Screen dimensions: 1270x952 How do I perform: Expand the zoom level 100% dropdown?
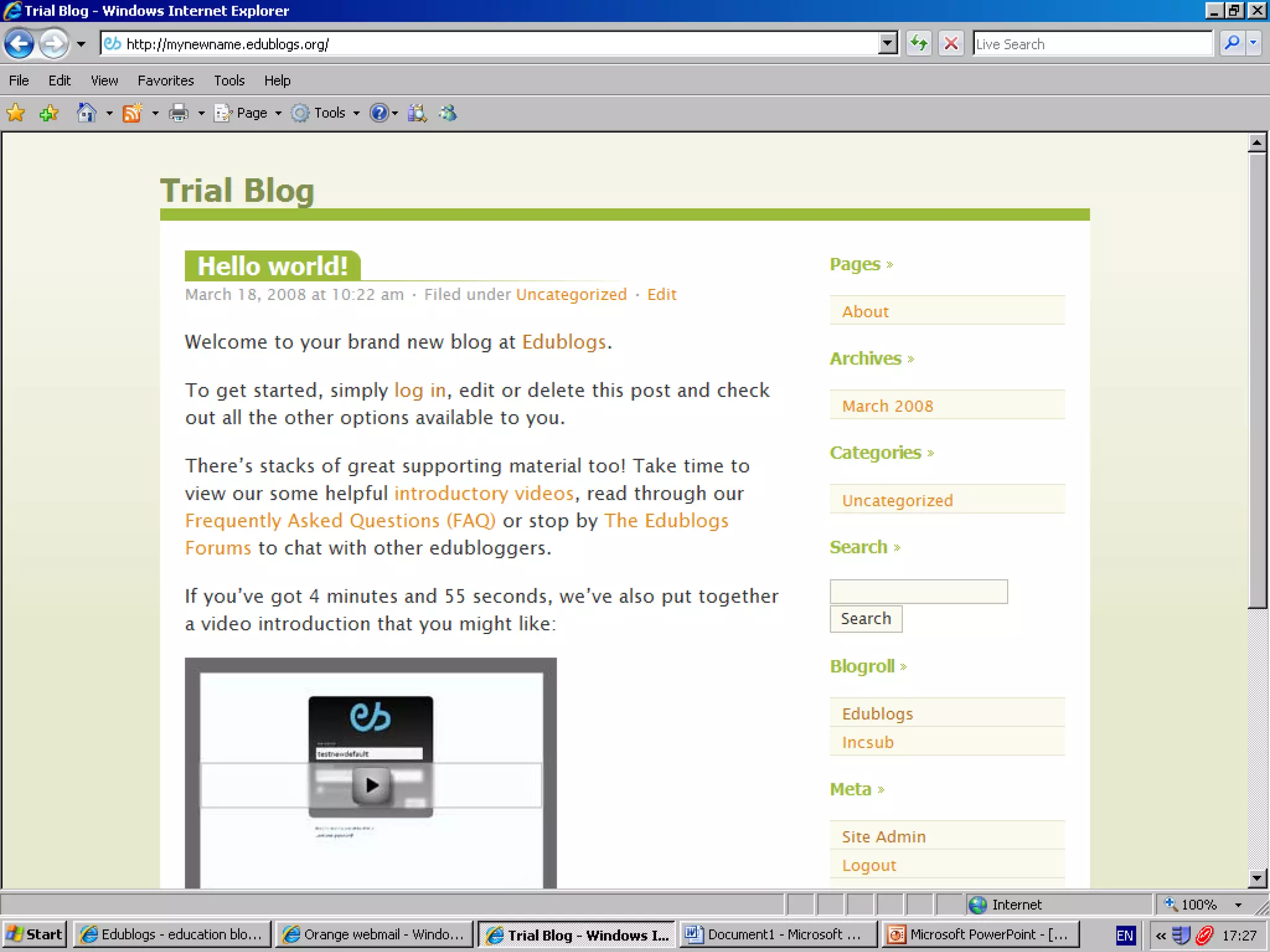1238,905
